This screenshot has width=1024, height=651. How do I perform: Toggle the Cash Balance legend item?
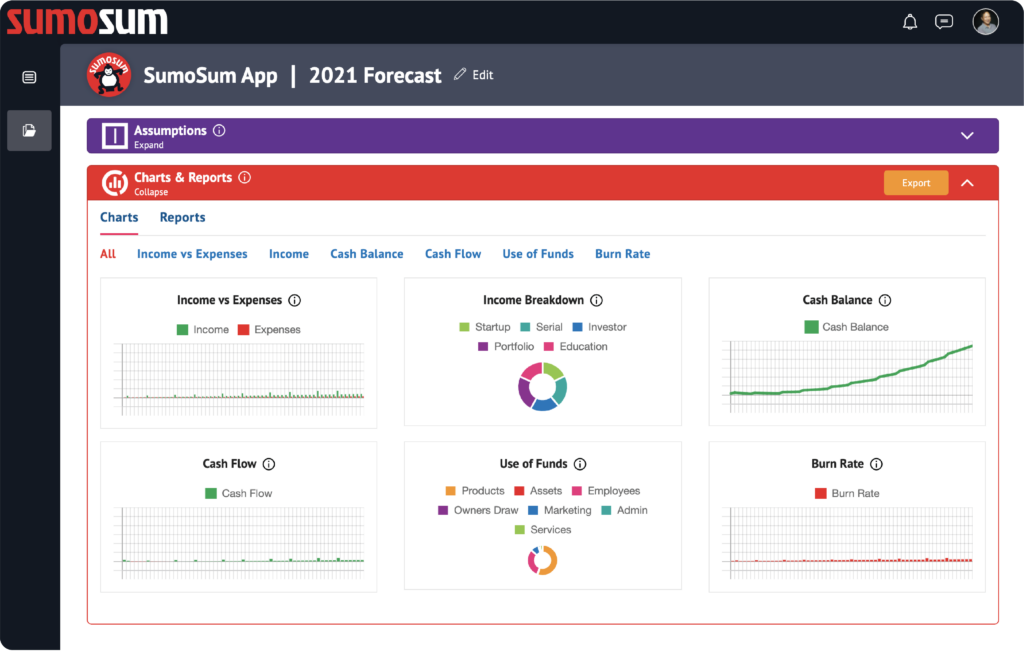[x=846, y=327]
